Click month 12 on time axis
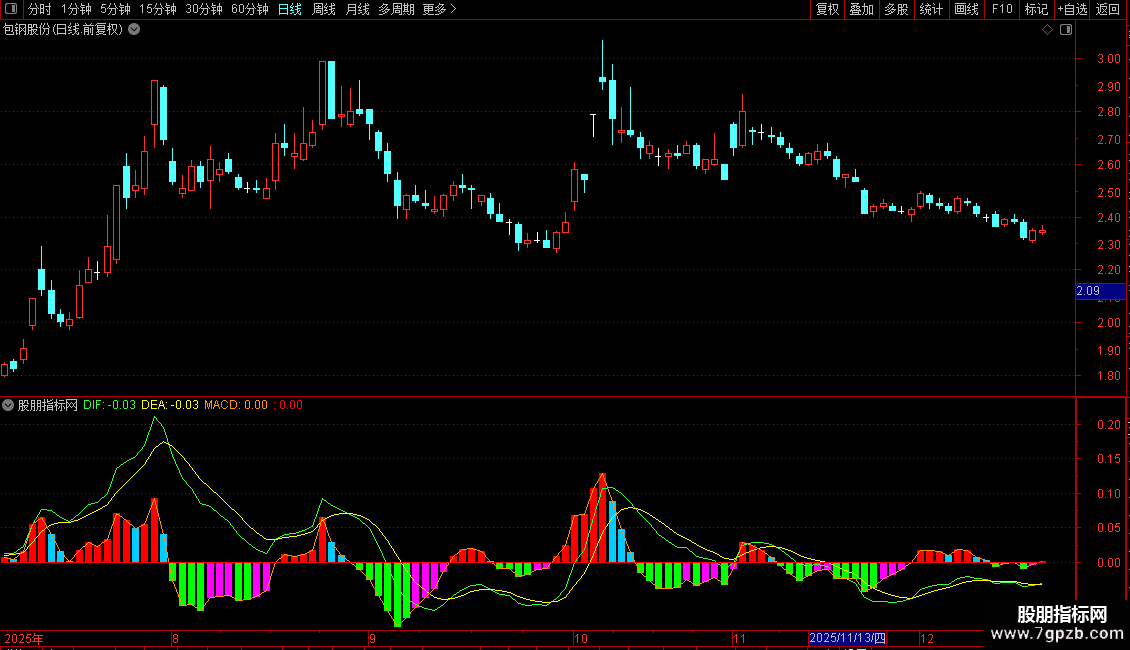This screenshot has height=650, width=1130. point(927,638)
